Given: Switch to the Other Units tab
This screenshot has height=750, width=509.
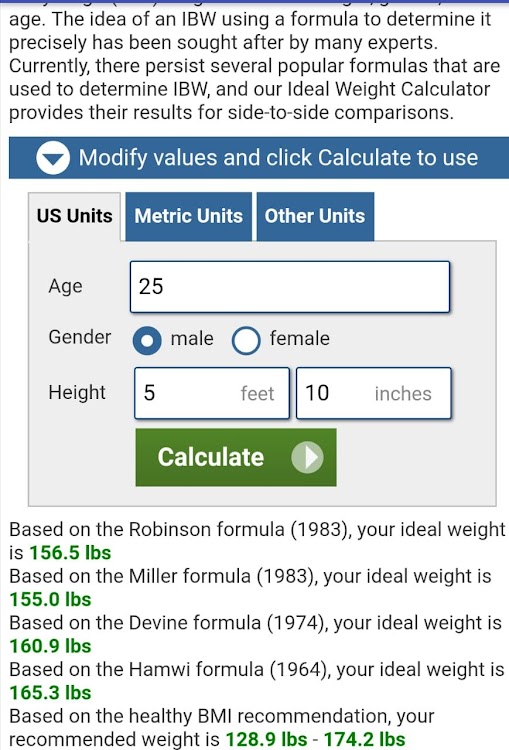Looking at the screenshot, I should 315,216.
